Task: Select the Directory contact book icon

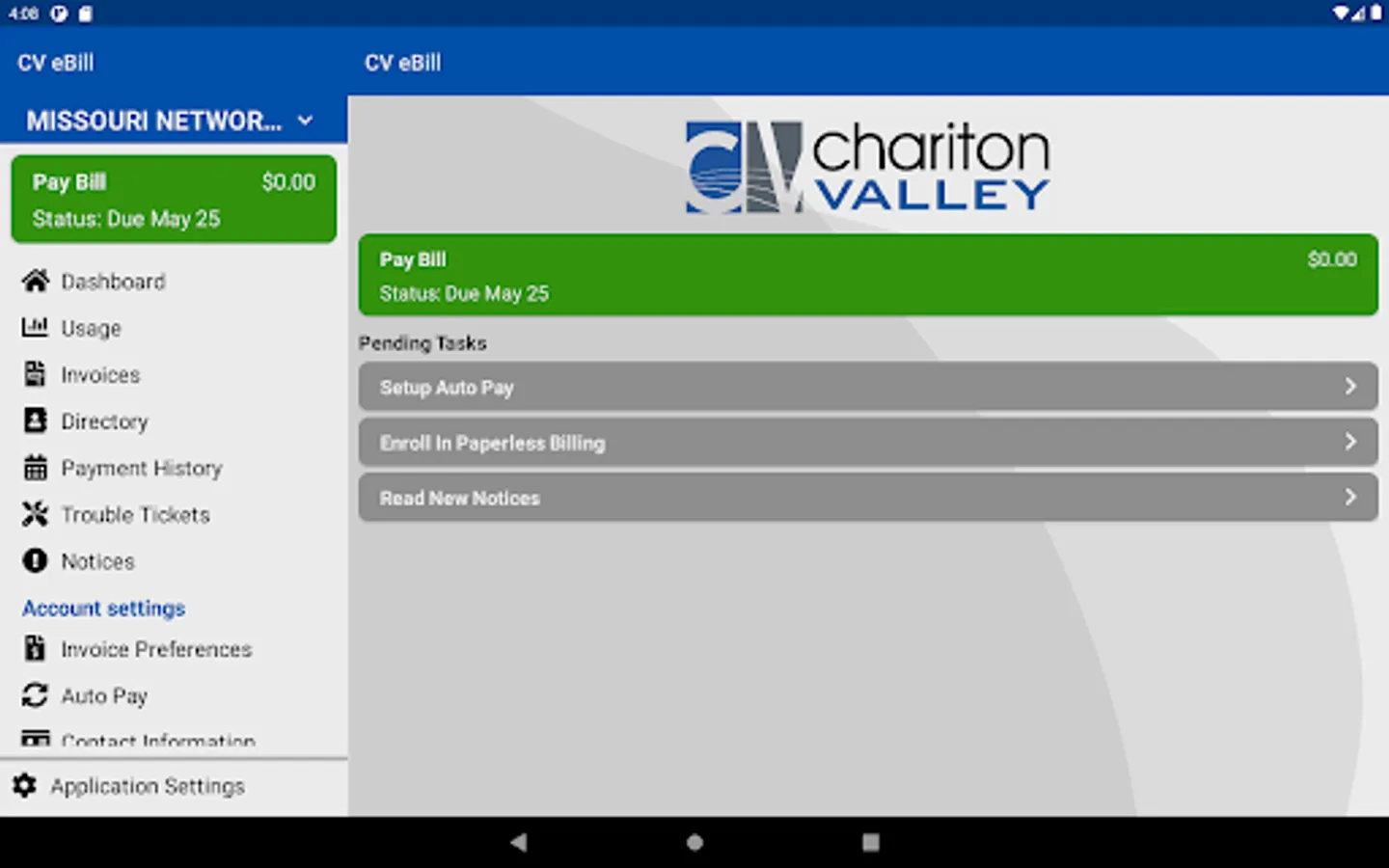Action: coord(35,420)
